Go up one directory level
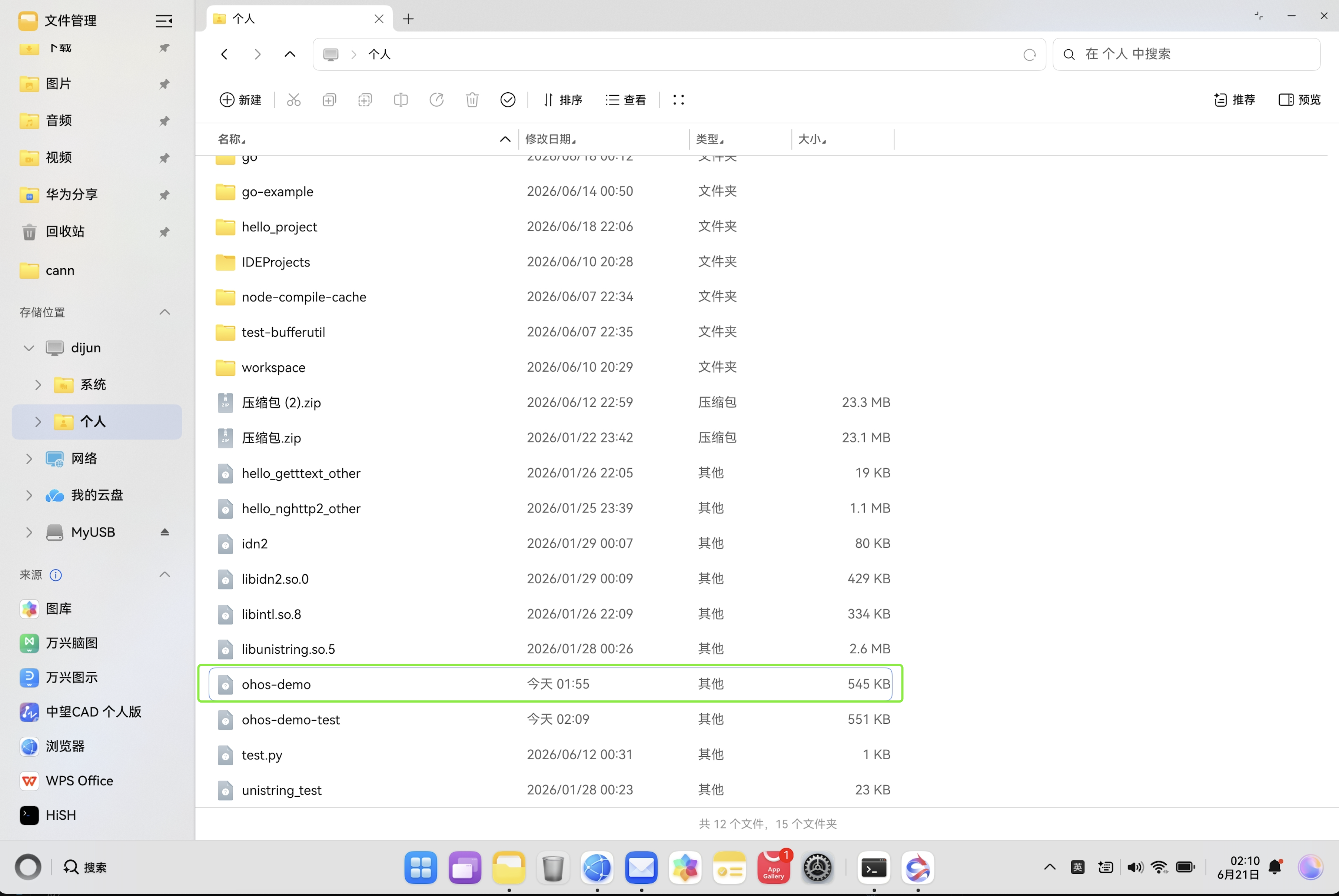Screen dimensions: 1339x896 point(290,54)
